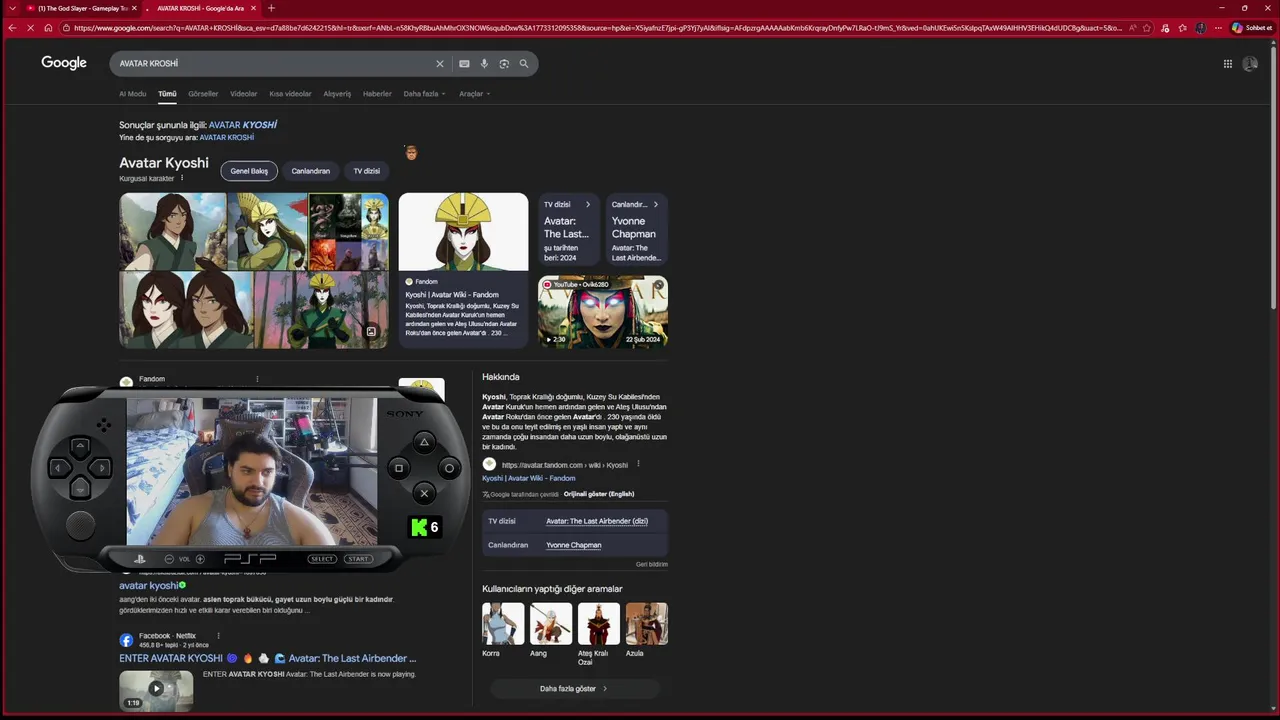Open the Sohbet et chat button
This screenshot has height=720, width=1280.
tap(1251, 28)
